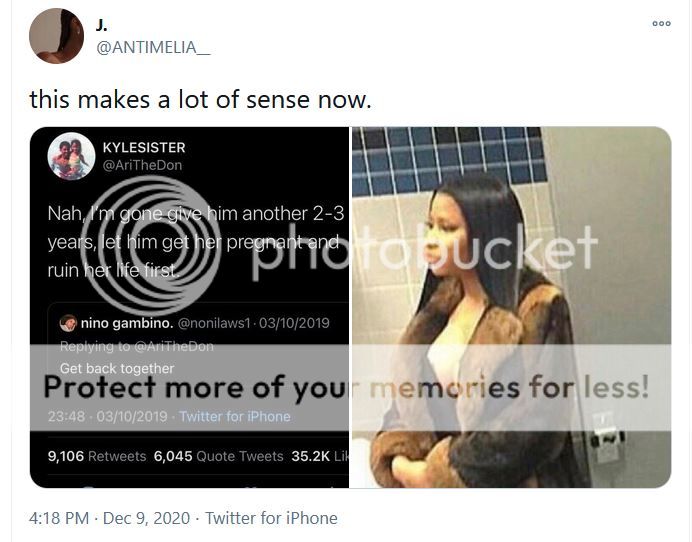Image resolution: width=692 pixels, height=542 pixels.
Task: Open the three-dot more options menu
Action: coord(661,23)
